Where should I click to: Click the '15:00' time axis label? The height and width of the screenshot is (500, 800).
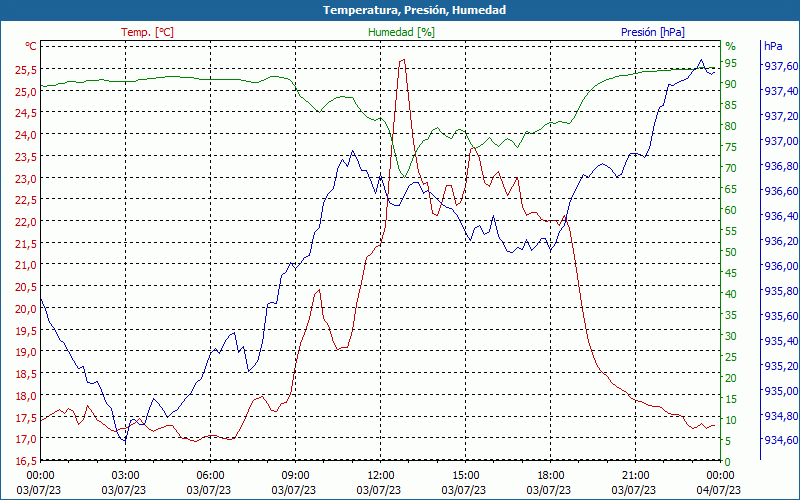point(465,476)
